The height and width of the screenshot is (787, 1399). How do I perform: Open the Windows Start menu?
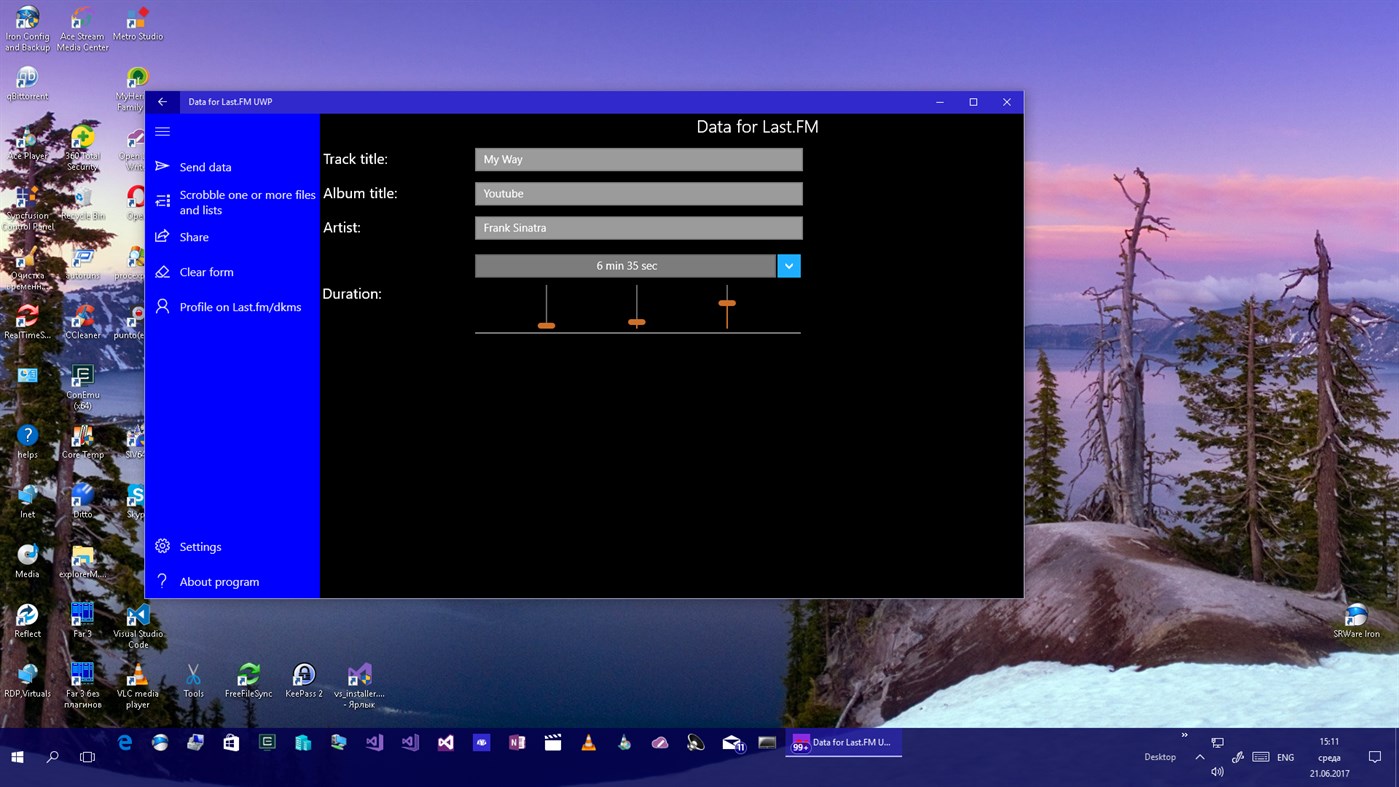pos(17,757)
